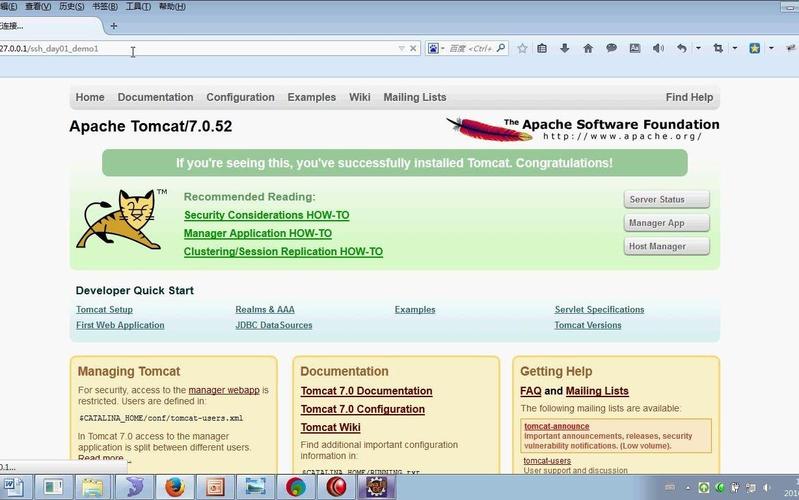
Task: Open dropdown arrow next to undo icon
Action: (x=698, y=48)
